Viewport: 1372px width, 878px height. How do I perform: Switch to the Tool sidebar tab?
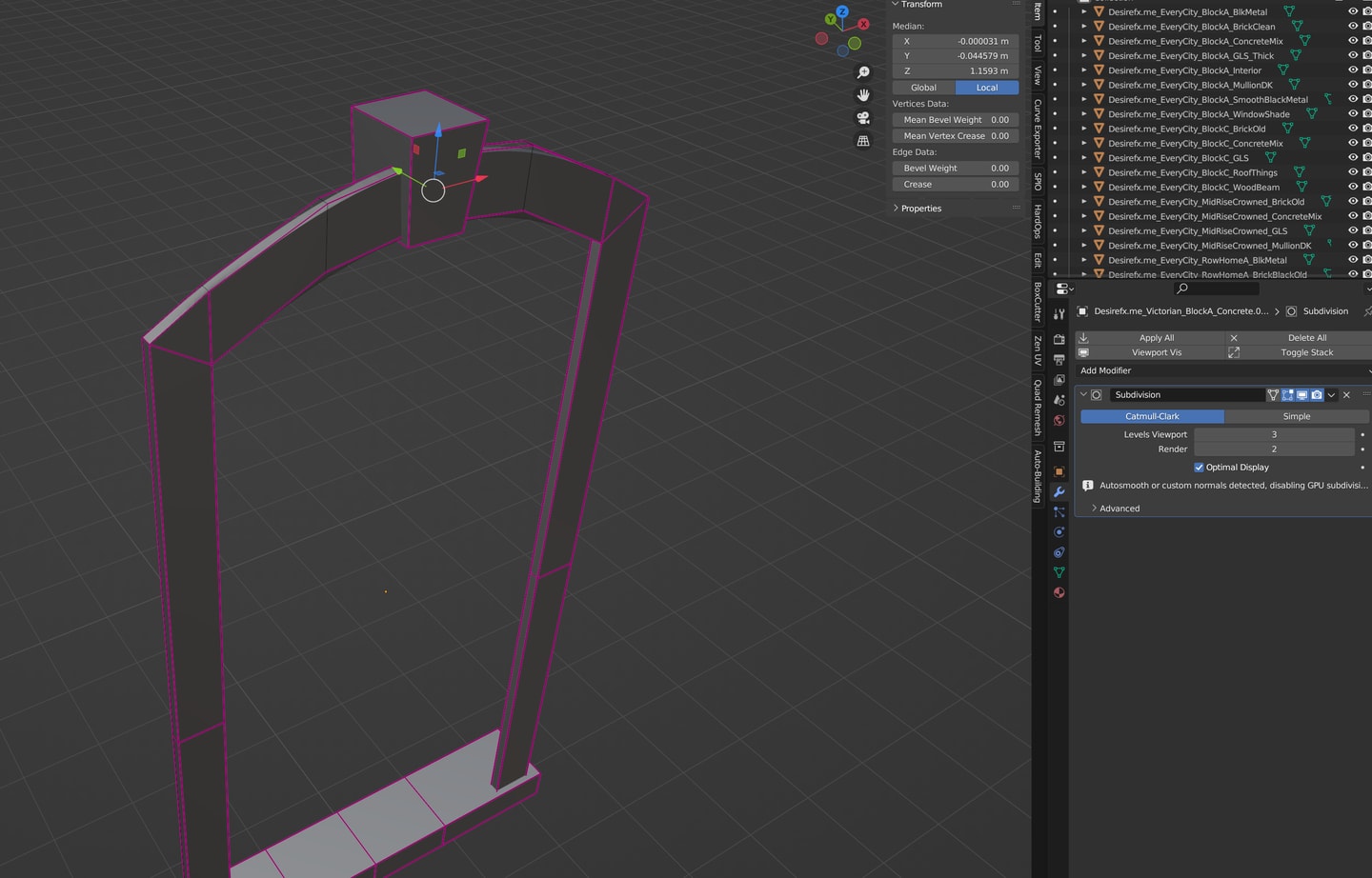1038,44
